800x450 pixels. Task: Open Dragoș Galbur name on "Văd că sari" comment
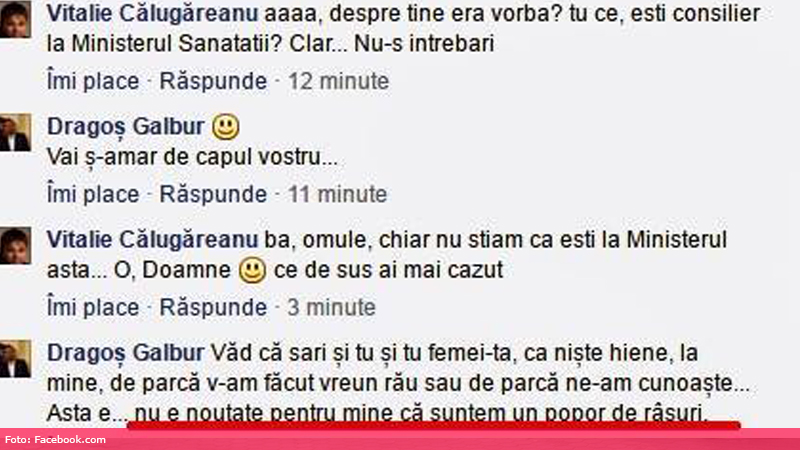[x=126, y=353]
